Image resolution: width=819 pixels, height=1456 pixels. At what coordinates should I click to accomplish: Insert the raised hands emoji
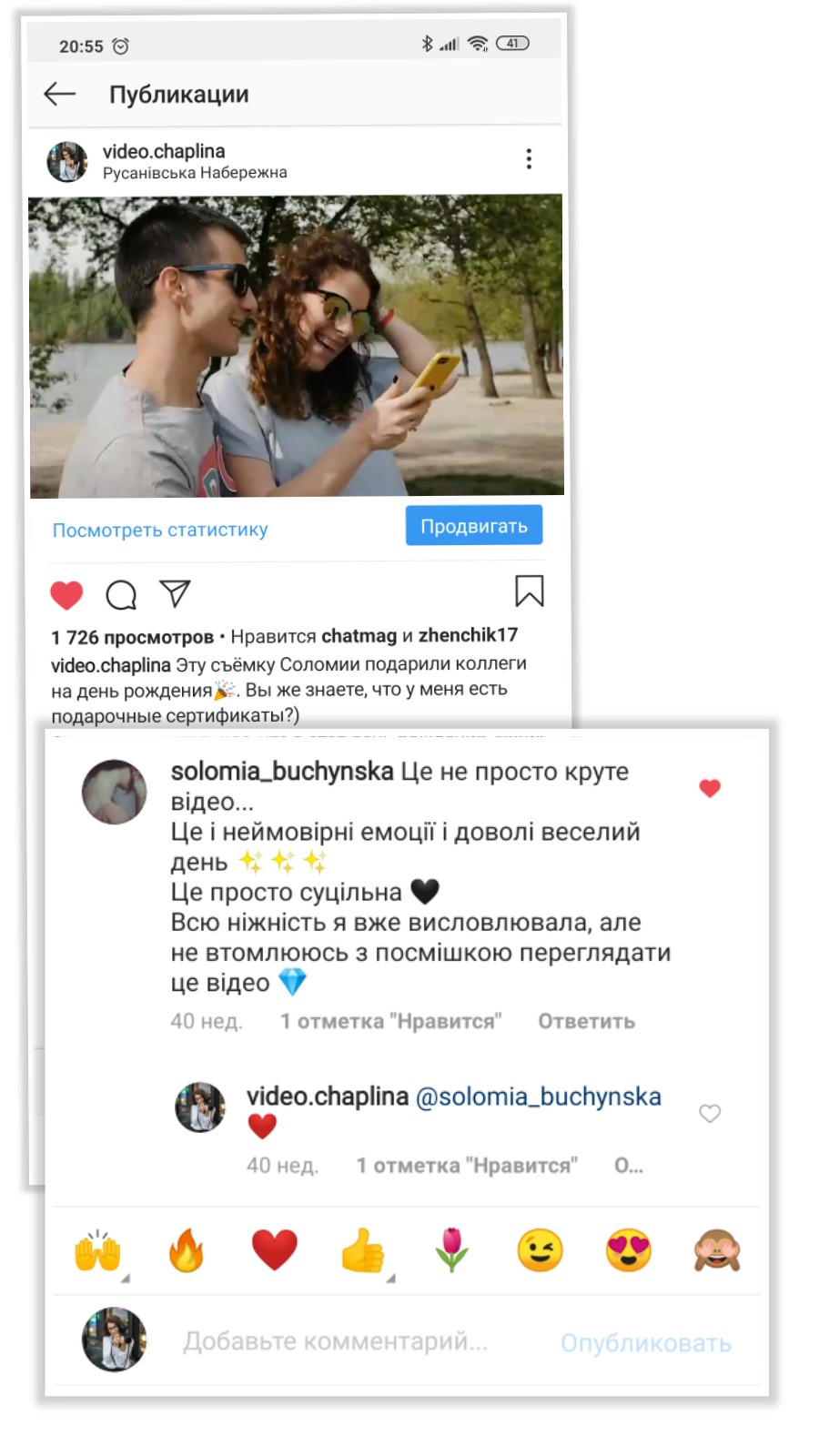[x=98, y=1250]
